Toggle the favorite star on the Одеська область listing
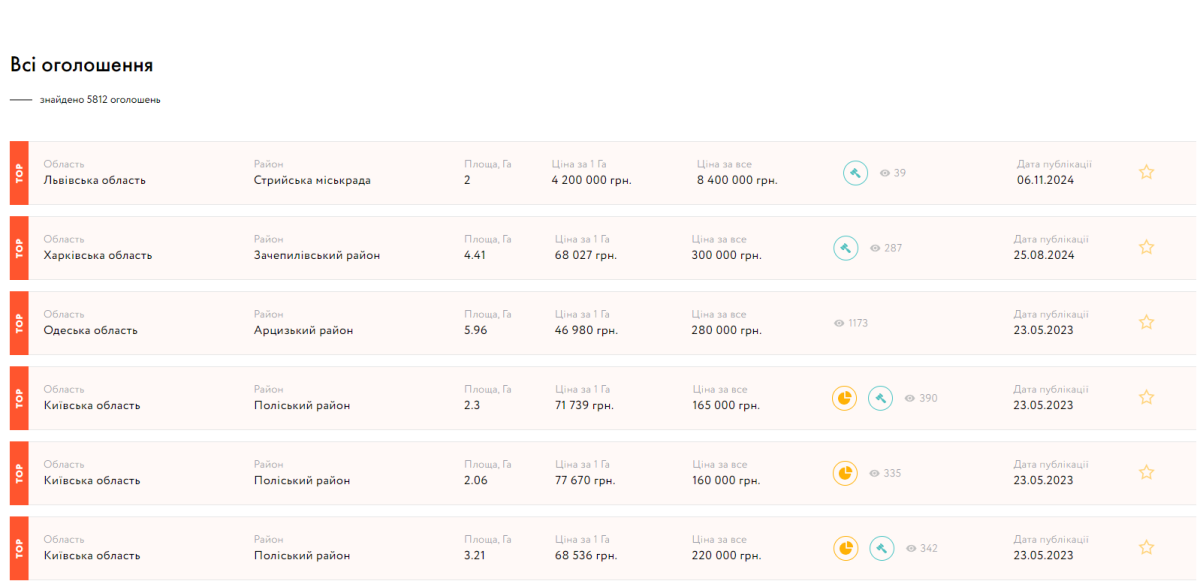This screenshot has height=584, width=1200. point(1146,322)
